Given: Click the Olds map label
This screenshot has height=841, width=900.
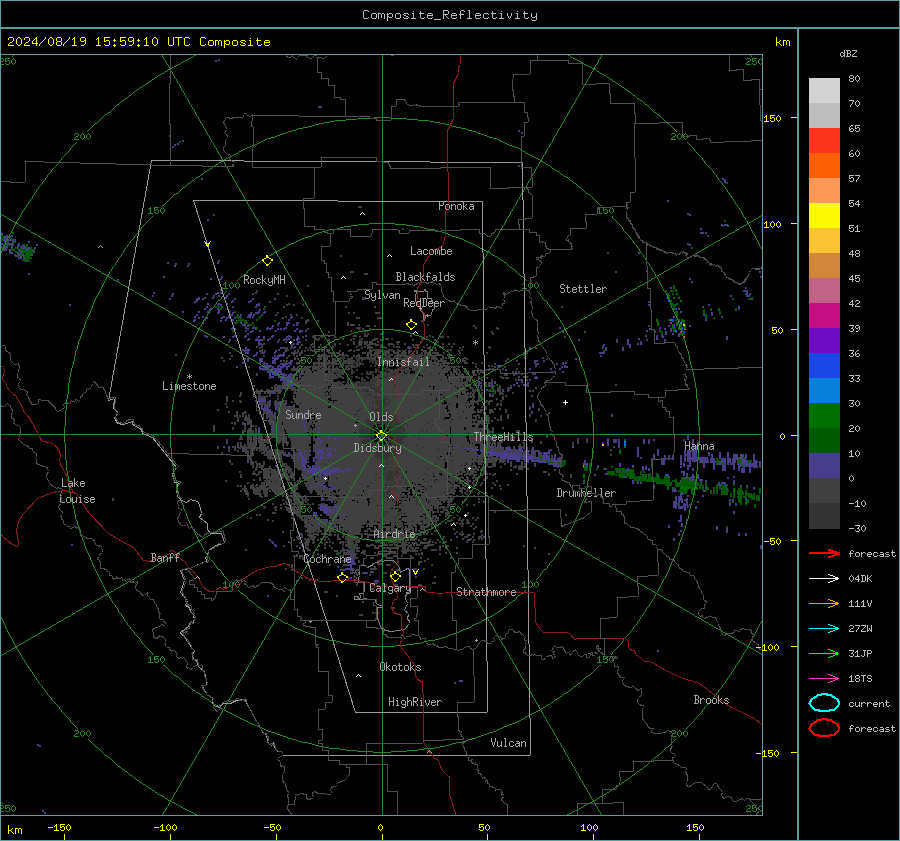Looking at the screenshot, I should [x=381, y=417].
